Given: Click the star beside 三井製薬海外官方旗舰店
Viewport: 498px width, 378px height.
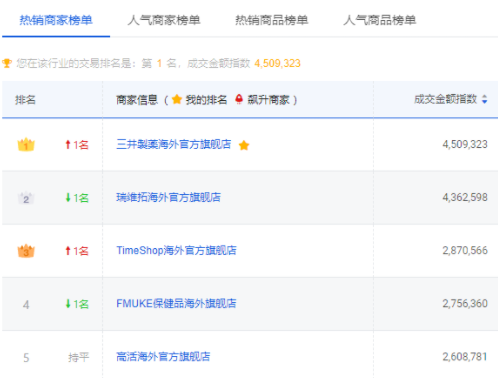Looking at the screenshot, I should [244, 145].
